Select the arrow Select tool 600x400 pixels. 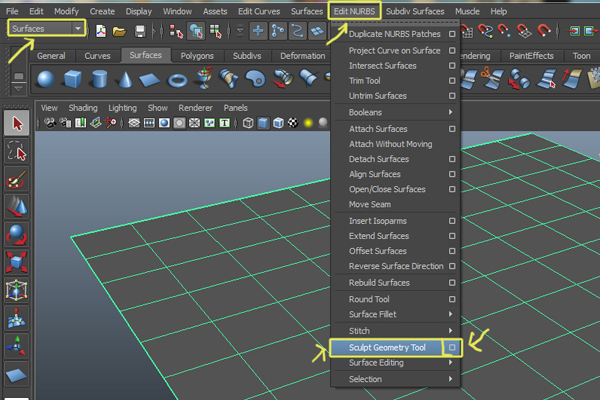click(x=16, y=123)
